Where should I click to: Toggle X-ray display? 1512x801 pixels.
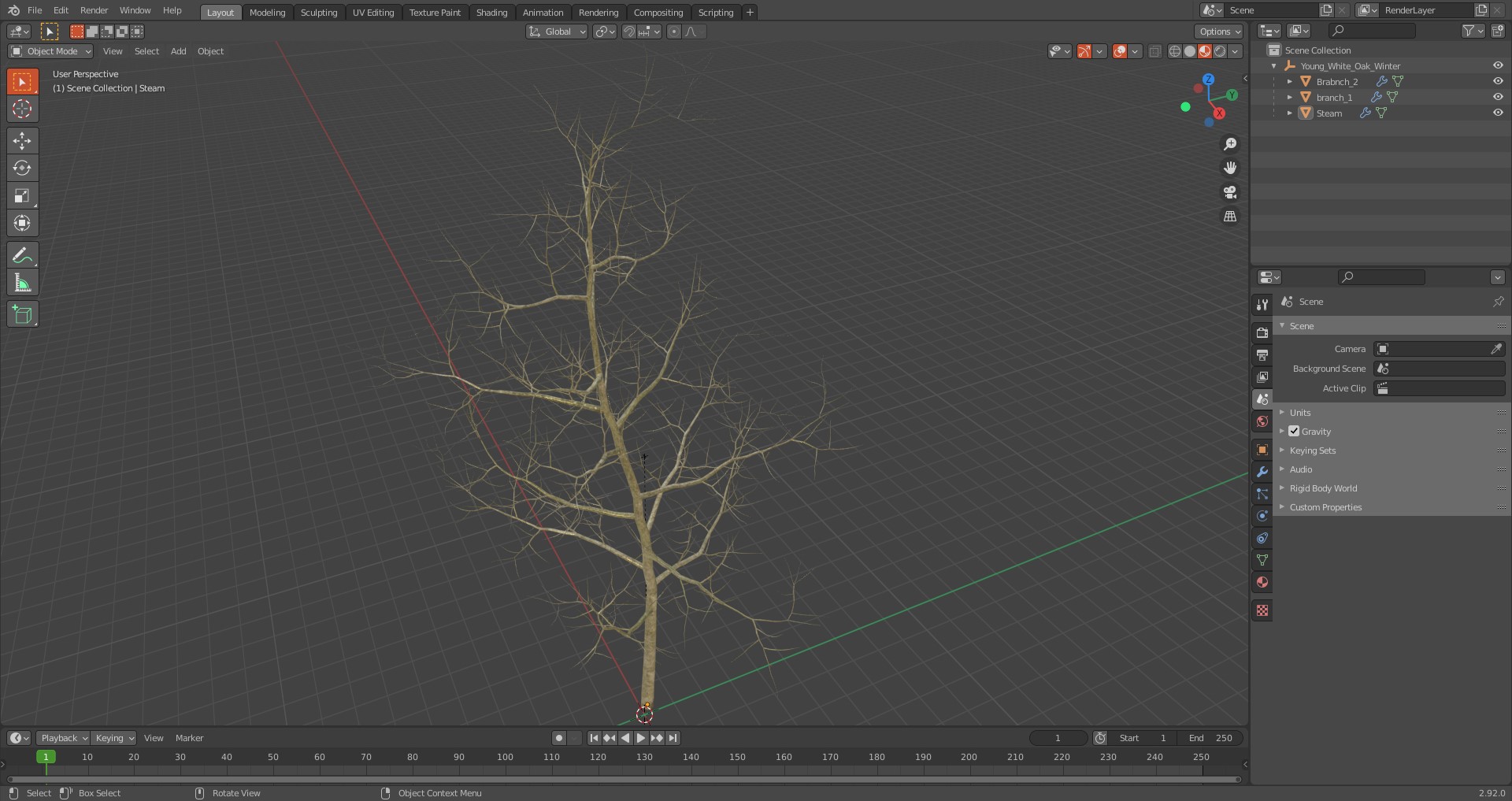point(1154,51)
